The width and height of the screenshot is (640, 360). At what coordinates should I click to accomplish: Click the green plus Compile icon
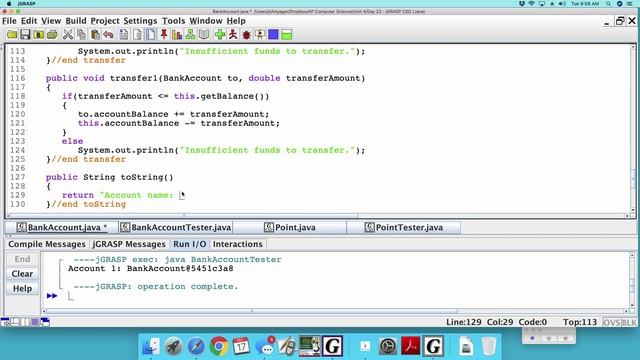220,35
